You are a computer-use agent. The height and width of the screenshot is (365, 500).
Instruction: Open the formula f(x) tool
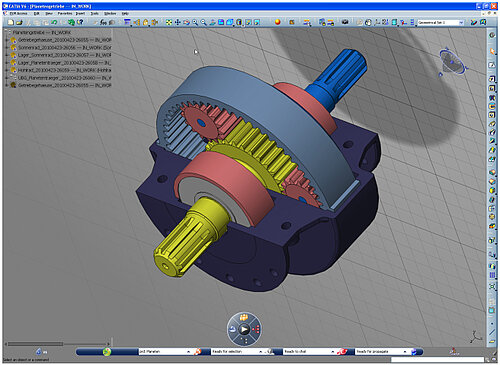click(x=104, y=22)
